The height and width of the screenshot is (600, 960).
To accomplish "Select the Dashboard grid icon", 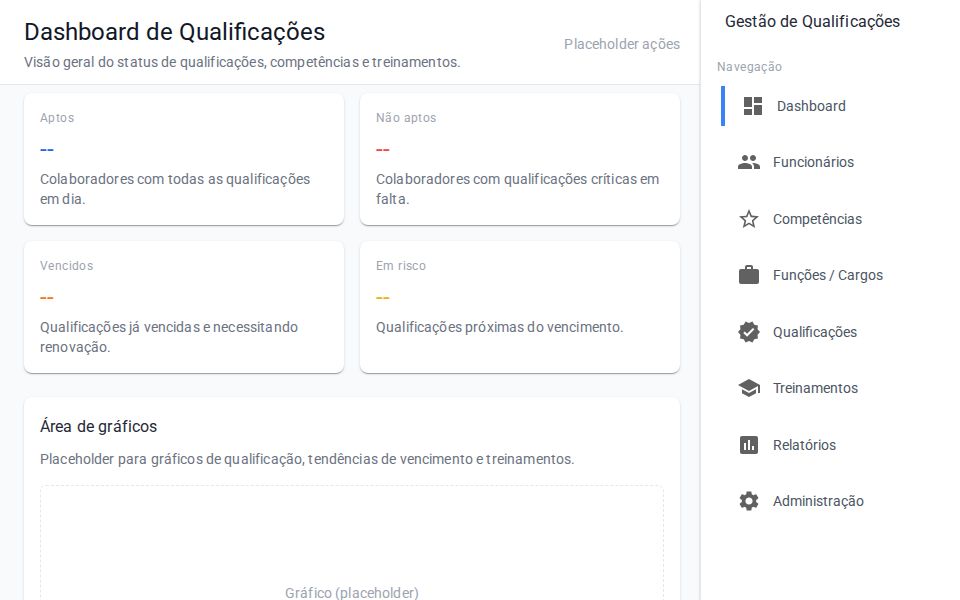I will click(x=753, y=106).
